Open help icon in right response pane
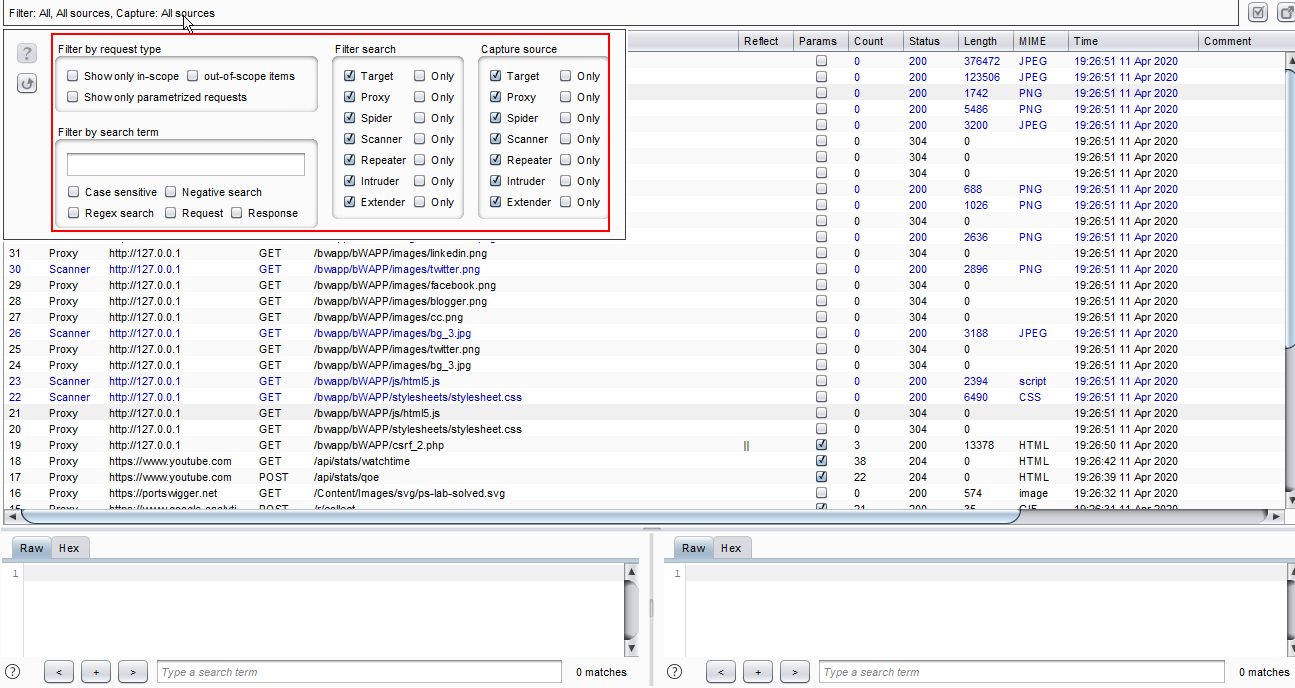Image resolution: width=1295 pixels, height=688 pixels. coord(673,672)
